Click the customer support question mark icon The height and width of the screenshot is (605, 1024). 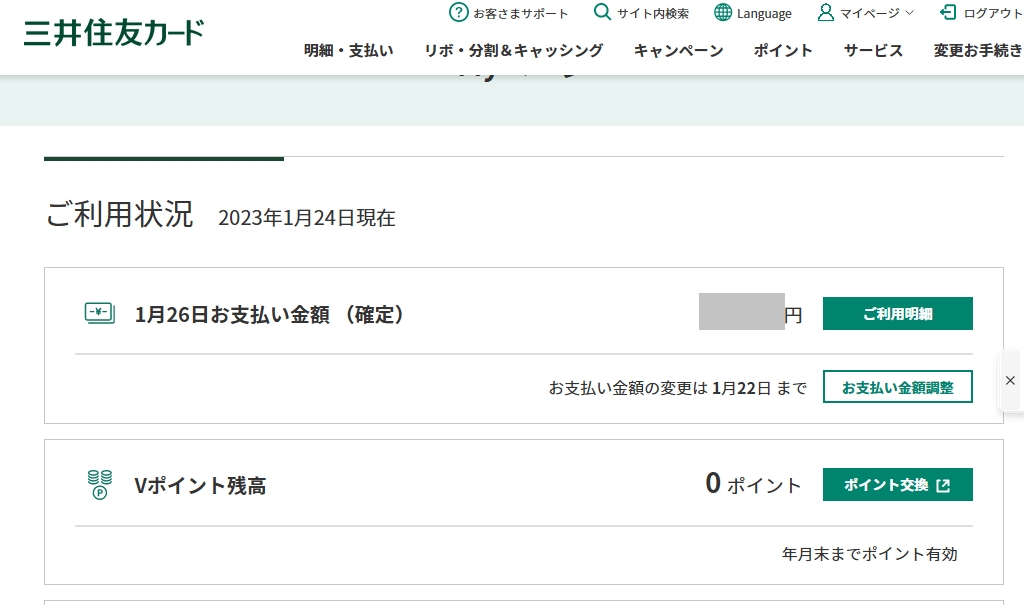[459, 13]
